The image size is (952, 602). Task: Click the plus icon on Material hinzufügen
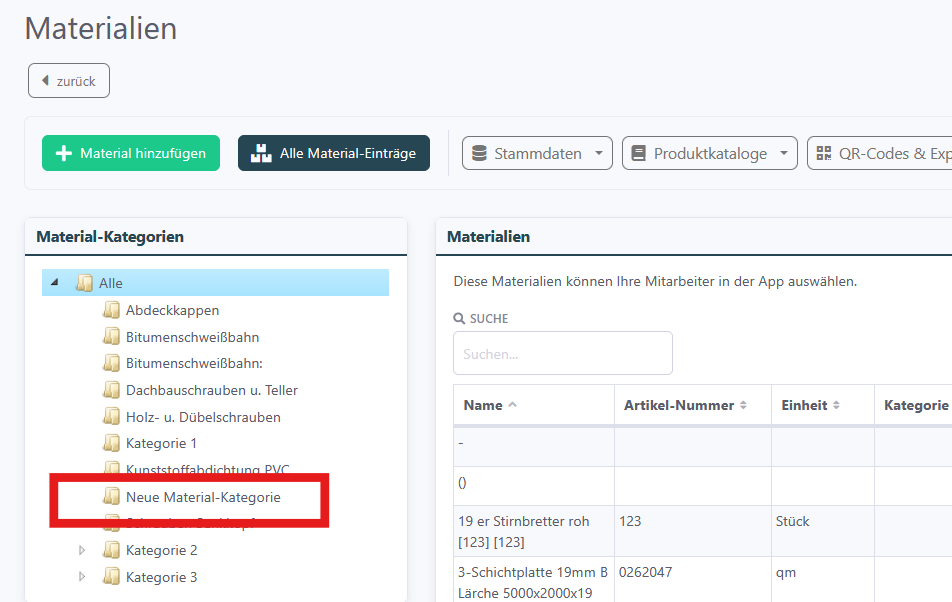tap(64, 154)
